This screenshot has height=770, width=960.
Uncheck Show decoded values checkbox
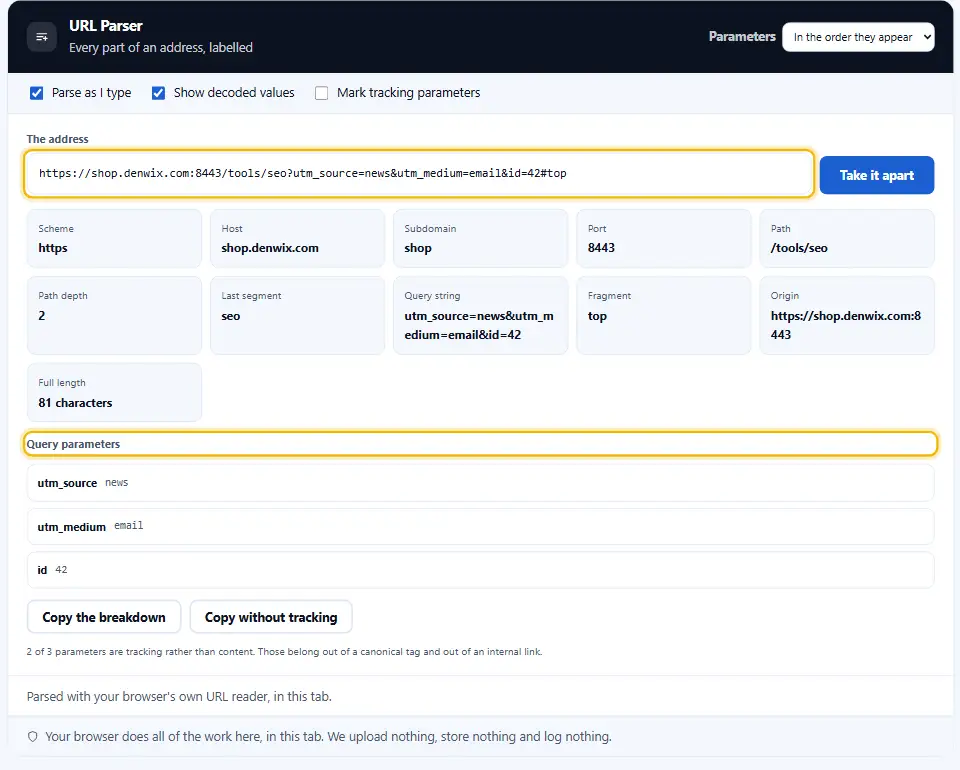click(x=159, y=93)
